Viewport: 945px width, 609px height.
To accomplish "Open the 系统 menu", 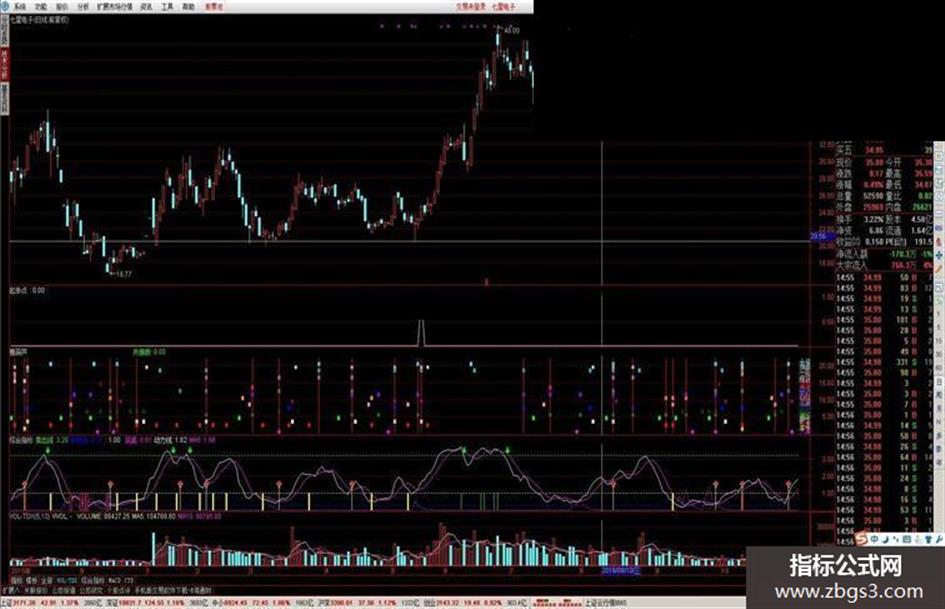I will pos(20,7).
